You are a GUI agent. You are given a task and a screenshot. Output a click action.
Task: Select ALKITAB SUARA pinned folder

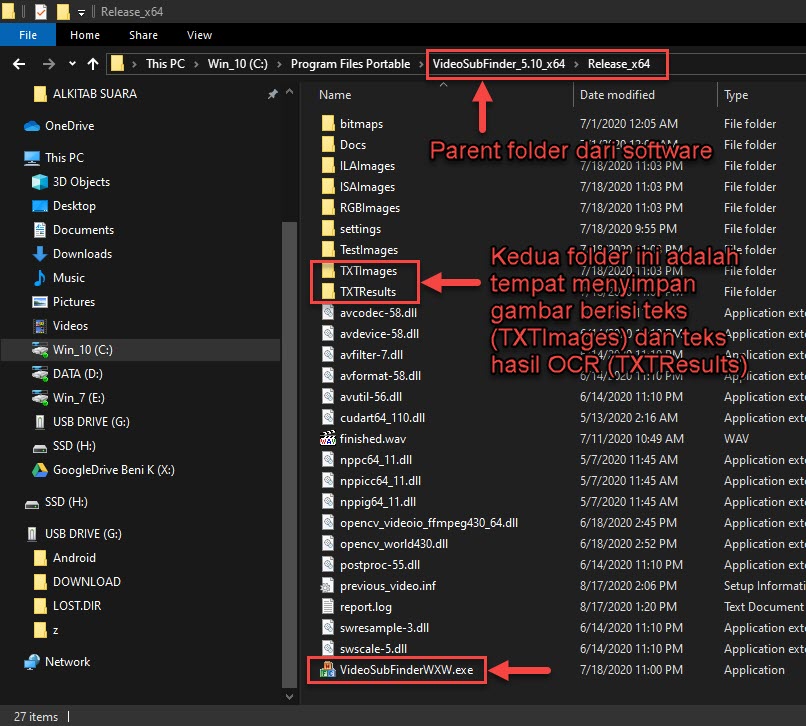click(94, 94)
